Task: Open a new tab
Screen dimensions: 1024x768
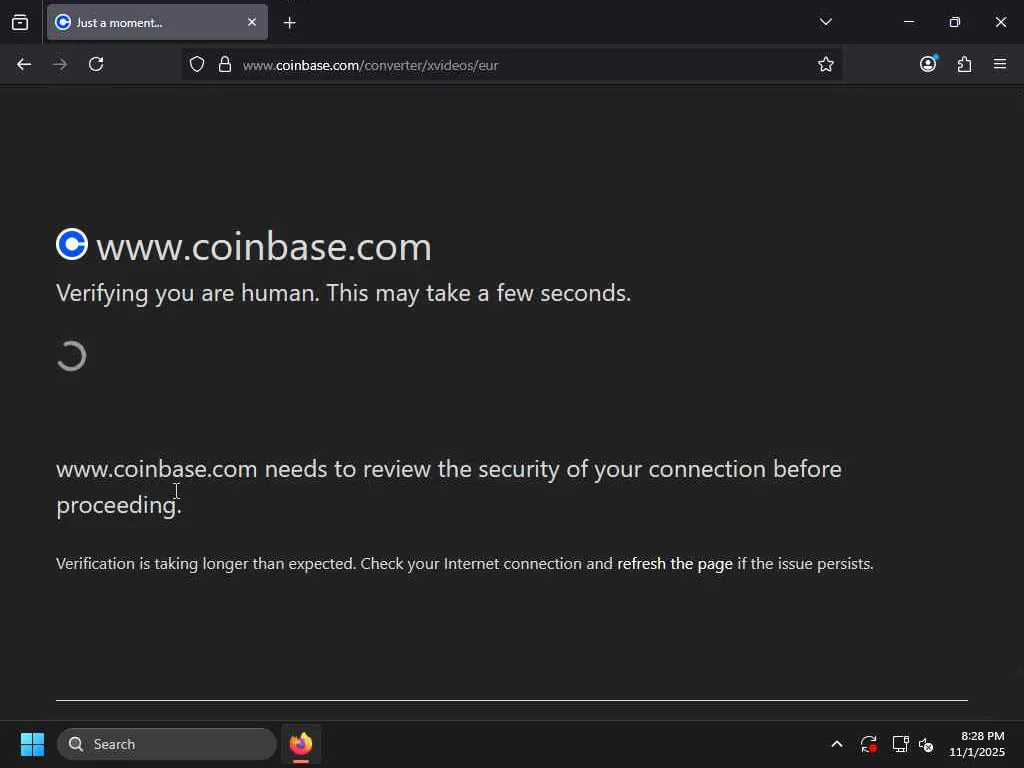Action: click(x=289, y=22)
